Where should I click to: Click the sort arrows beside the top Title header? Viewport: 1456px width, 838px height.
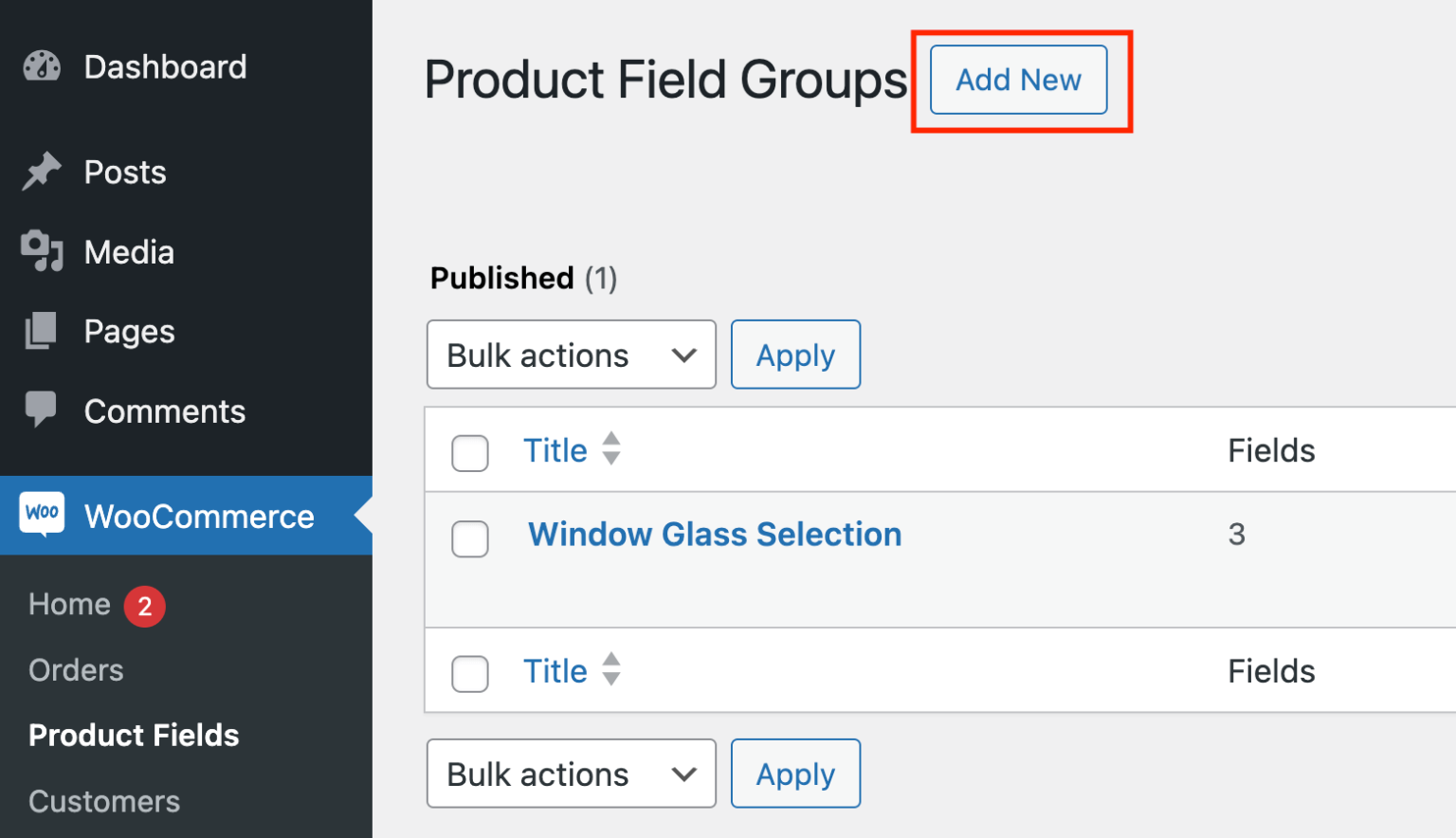[x=611, y=449]
